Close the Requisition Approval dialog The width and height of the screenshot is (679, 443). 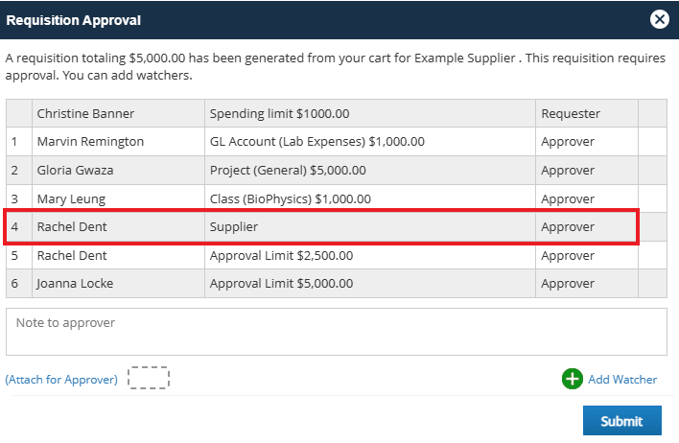point(659,19)
